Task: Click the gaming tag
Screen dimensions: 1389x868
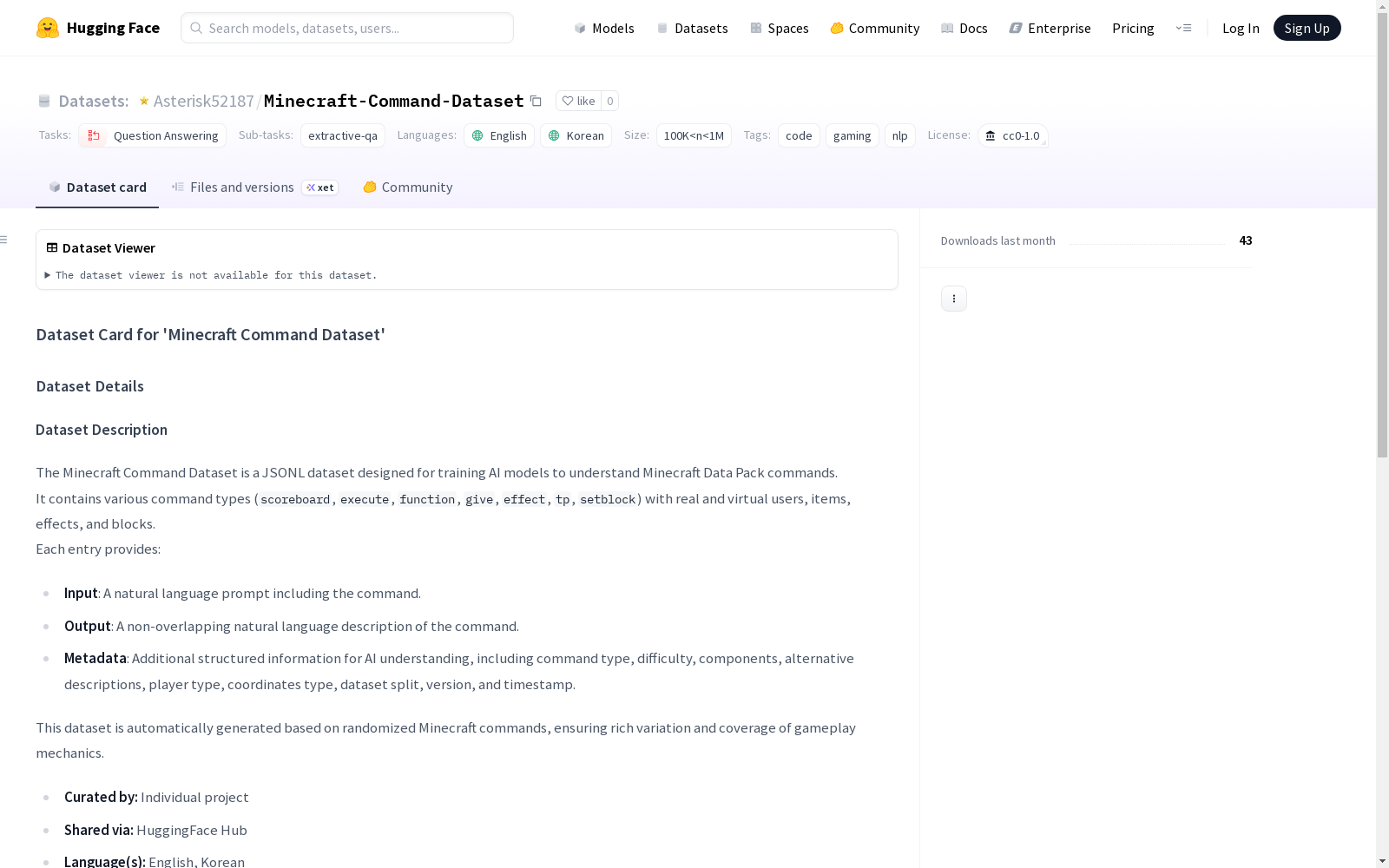Action: [852, 135]
